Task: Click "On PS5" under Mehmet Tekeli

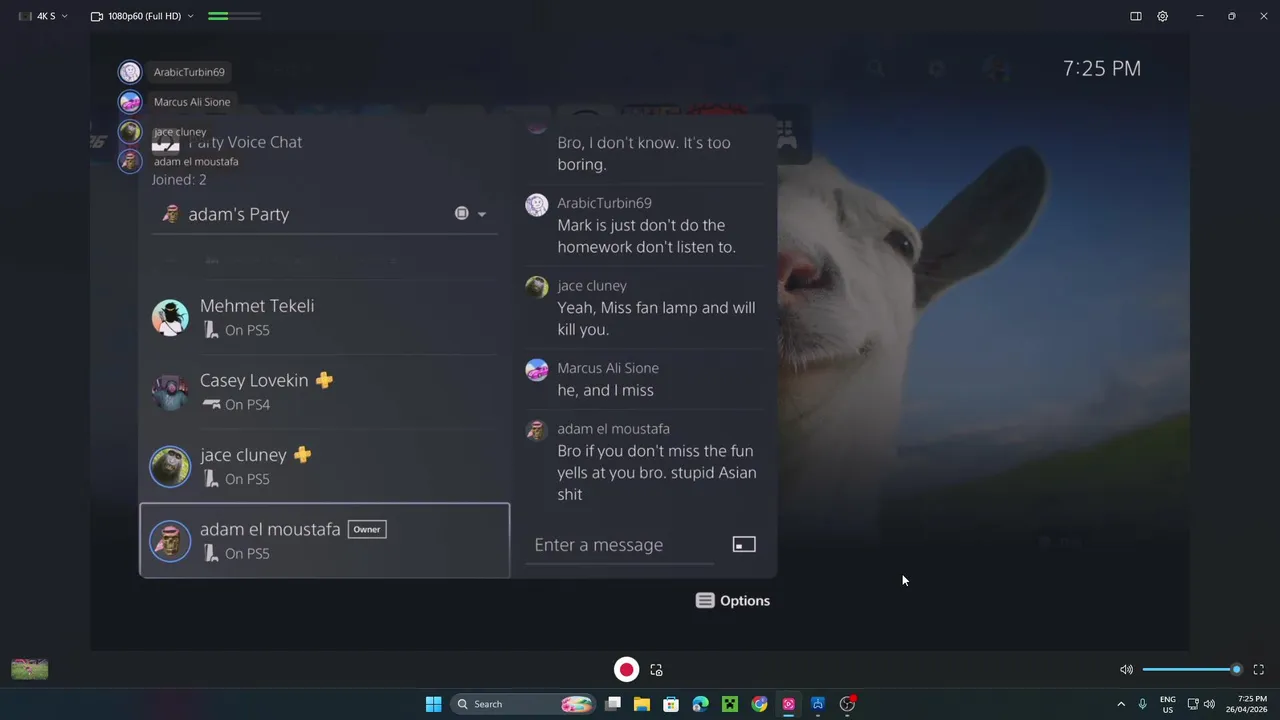Action: [x=247, y=330]
